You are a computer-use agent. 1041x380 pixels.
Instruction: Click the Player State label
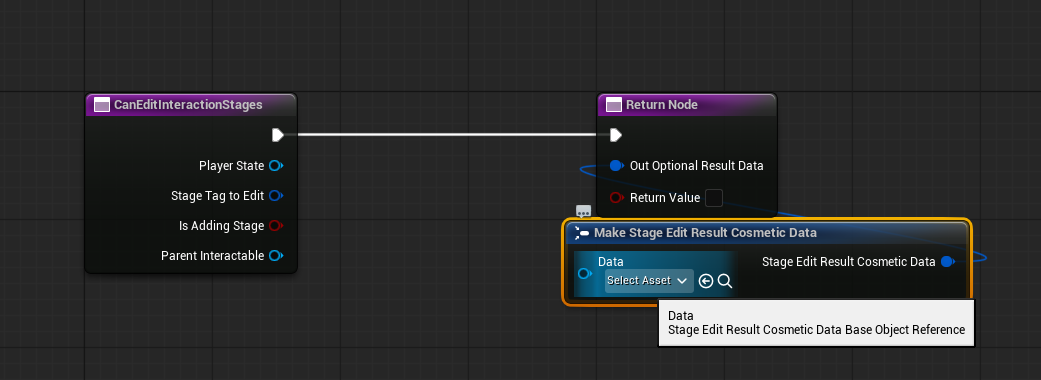coord(232,166)
